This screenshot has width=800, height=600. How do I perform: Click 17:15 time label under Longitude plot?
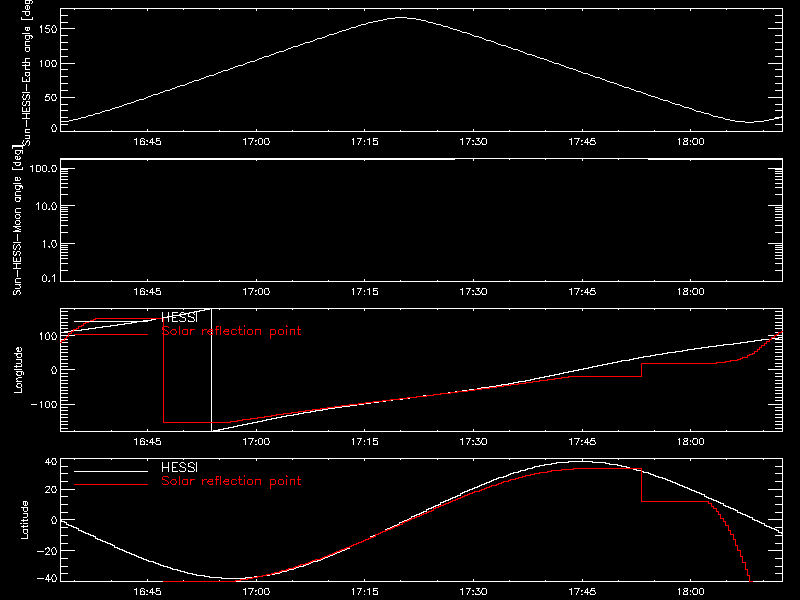(x=365, y=442)
